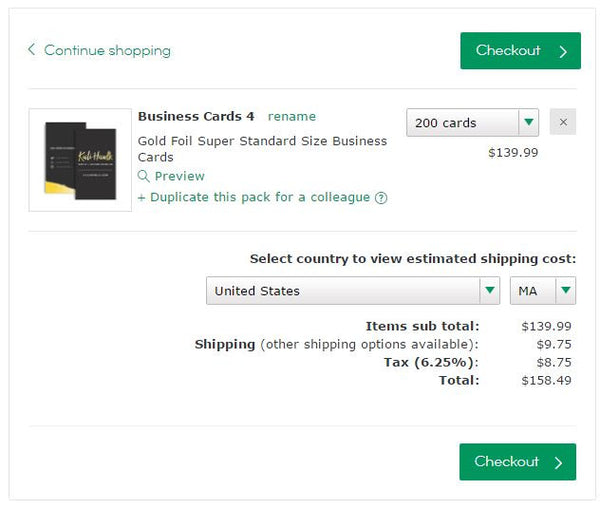Click the top Checkout button
This screenshot has width=600, height=508.
coord(518,51)
